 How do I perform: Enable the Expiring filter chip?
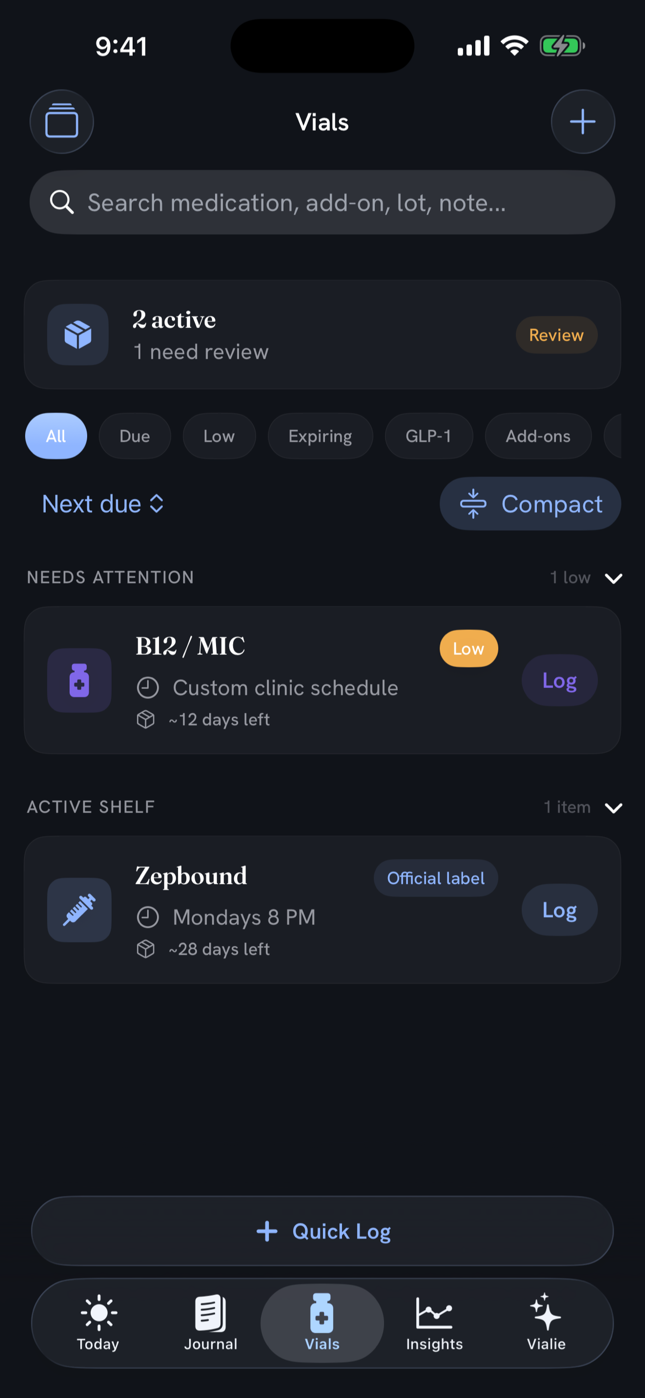[x=320, y=436]
